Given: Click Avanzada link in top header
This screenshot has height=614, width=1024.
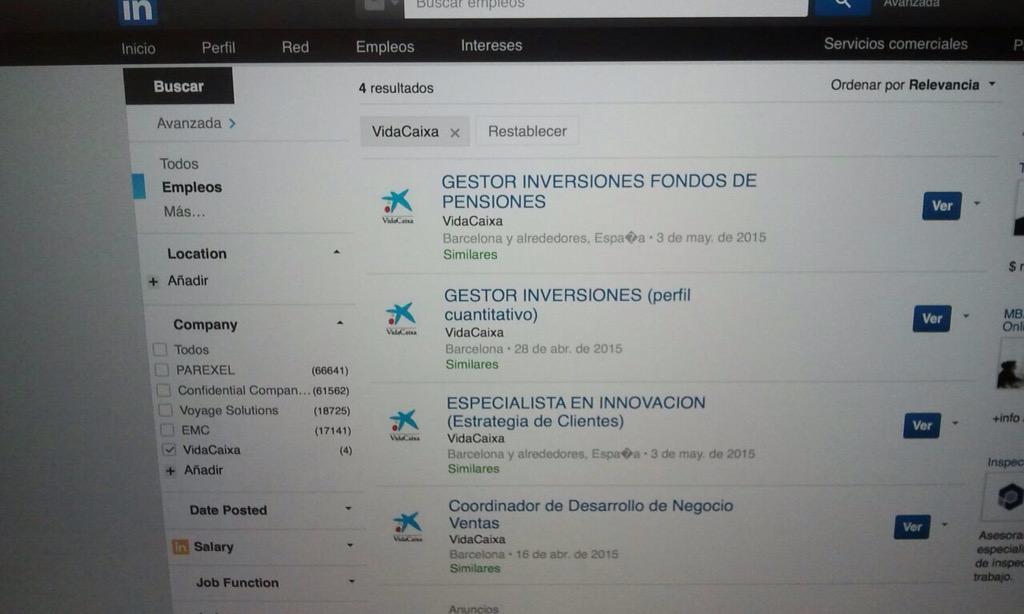Looking at the screenshot, I should click(911, 4).
